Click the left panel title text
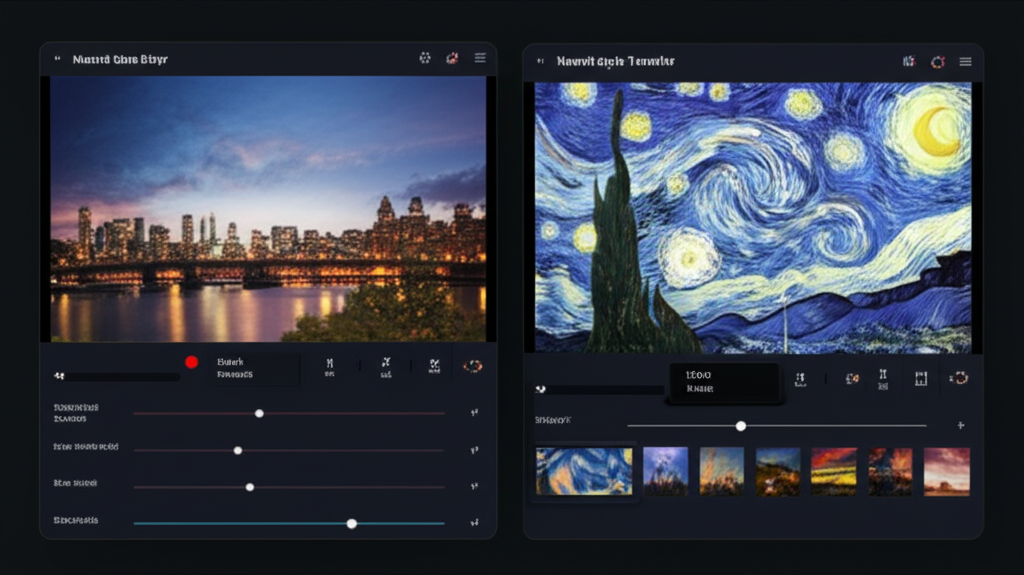1024x575 pixels. (120, 59)
